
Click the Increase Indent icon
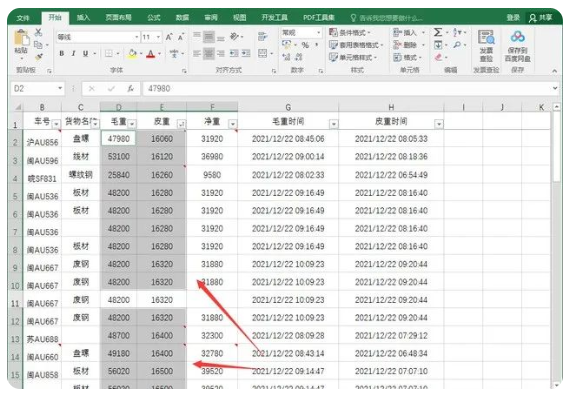(246, 54)
